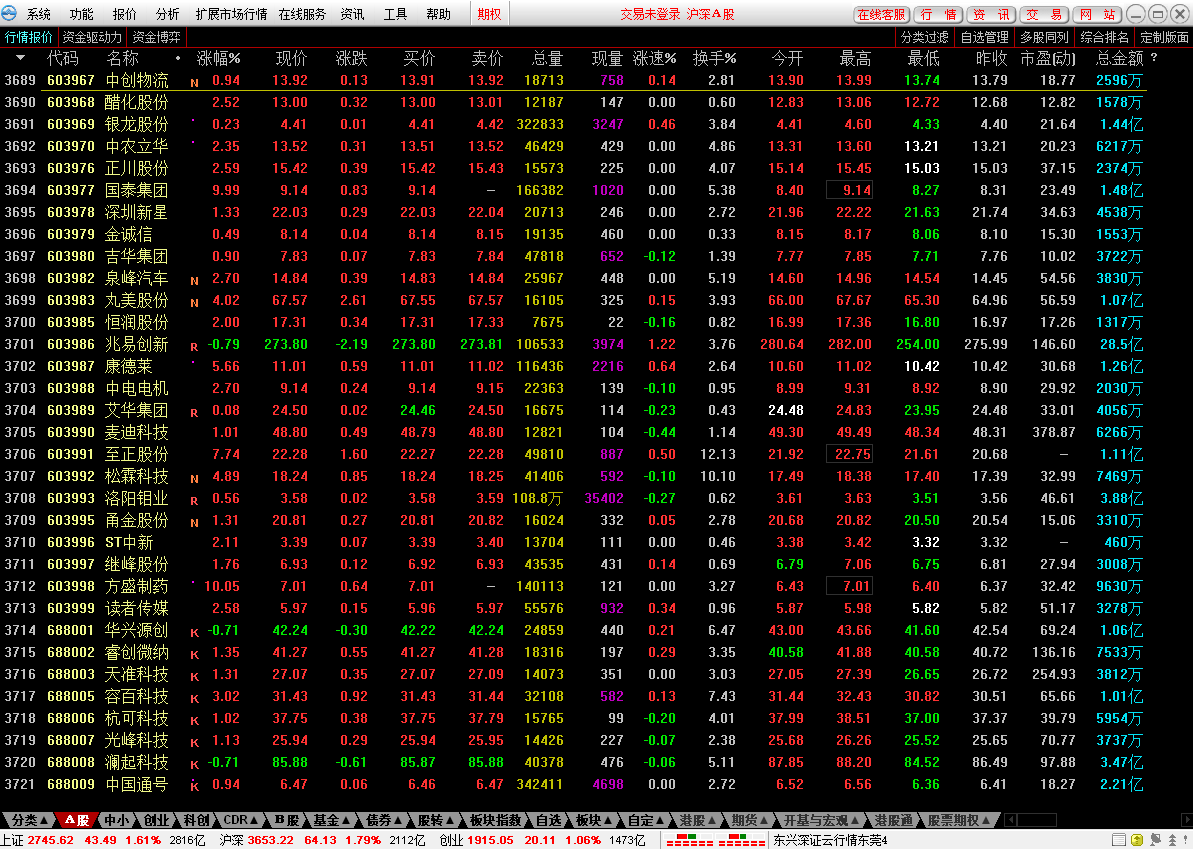
Task: Select stock row 603977 国泰集团
Action: pyautogui.click(x=574, y=190)
